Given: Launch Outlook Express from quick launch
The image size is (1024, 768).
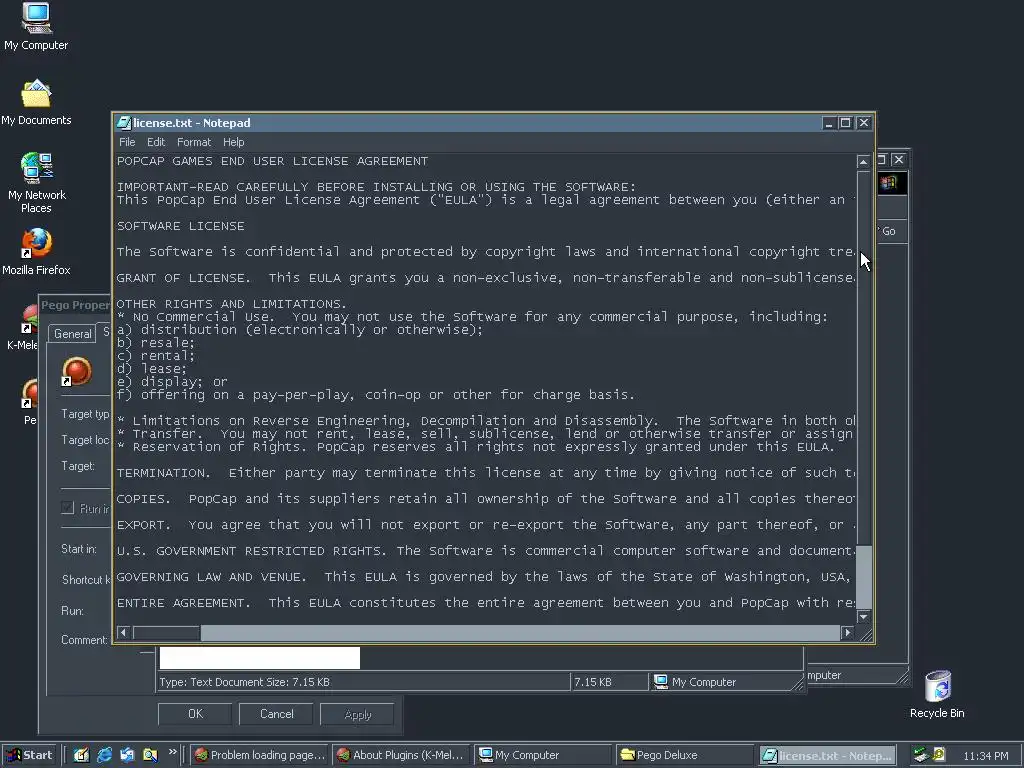Looking at the screenshot, I should [127, 755].
